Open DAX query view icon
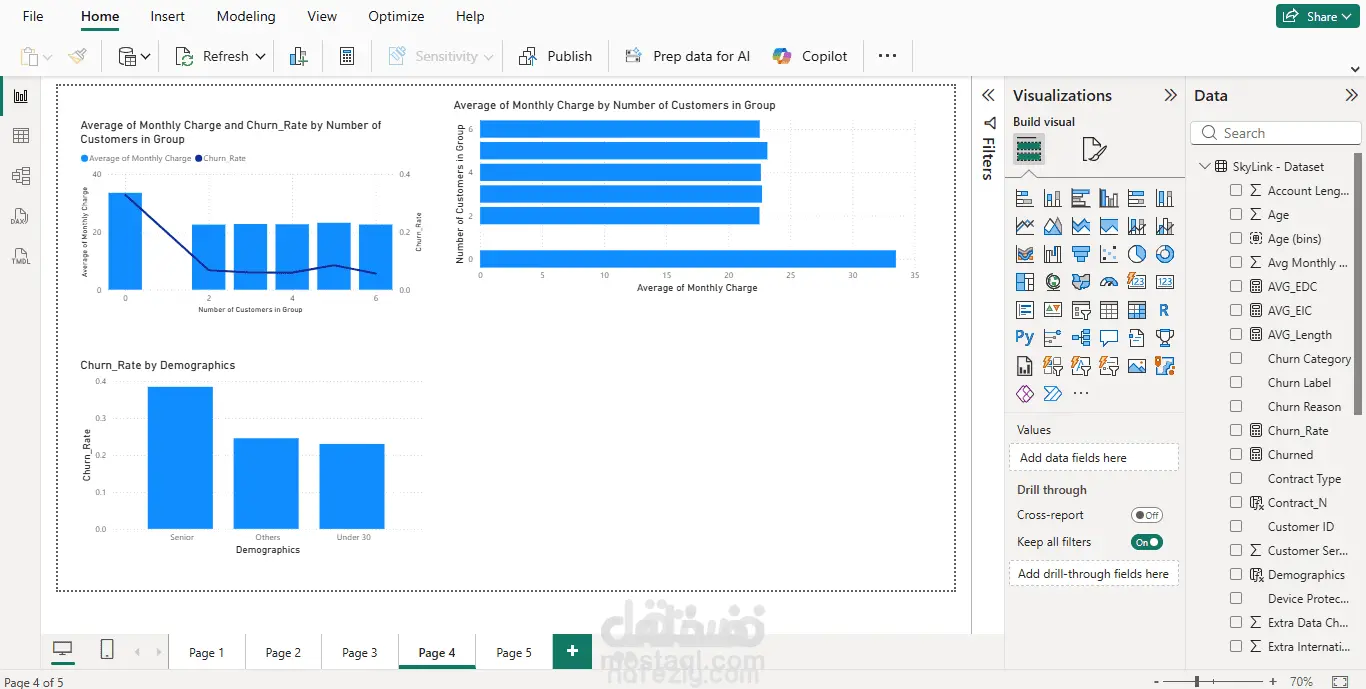Image resolution: width=1366 pixels, height=689 pixels. (x=20, y=216)
